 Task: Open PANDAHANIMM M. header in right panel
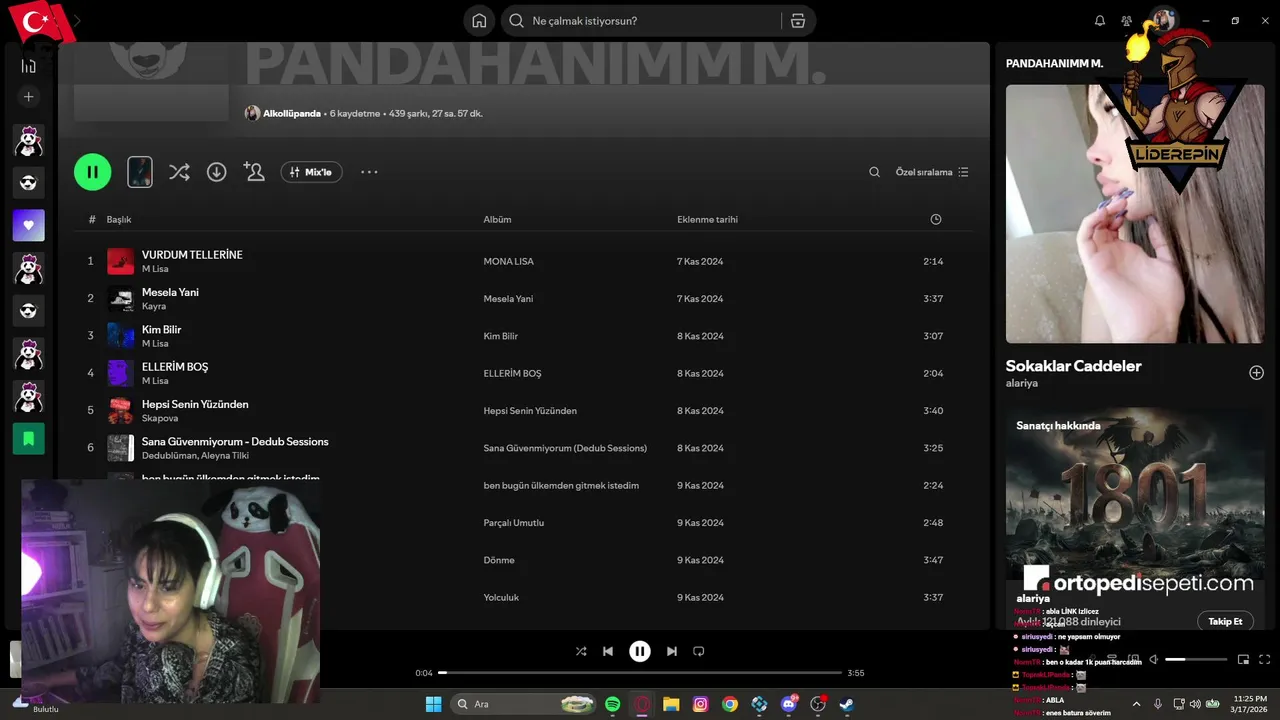tap(1054, 63)
